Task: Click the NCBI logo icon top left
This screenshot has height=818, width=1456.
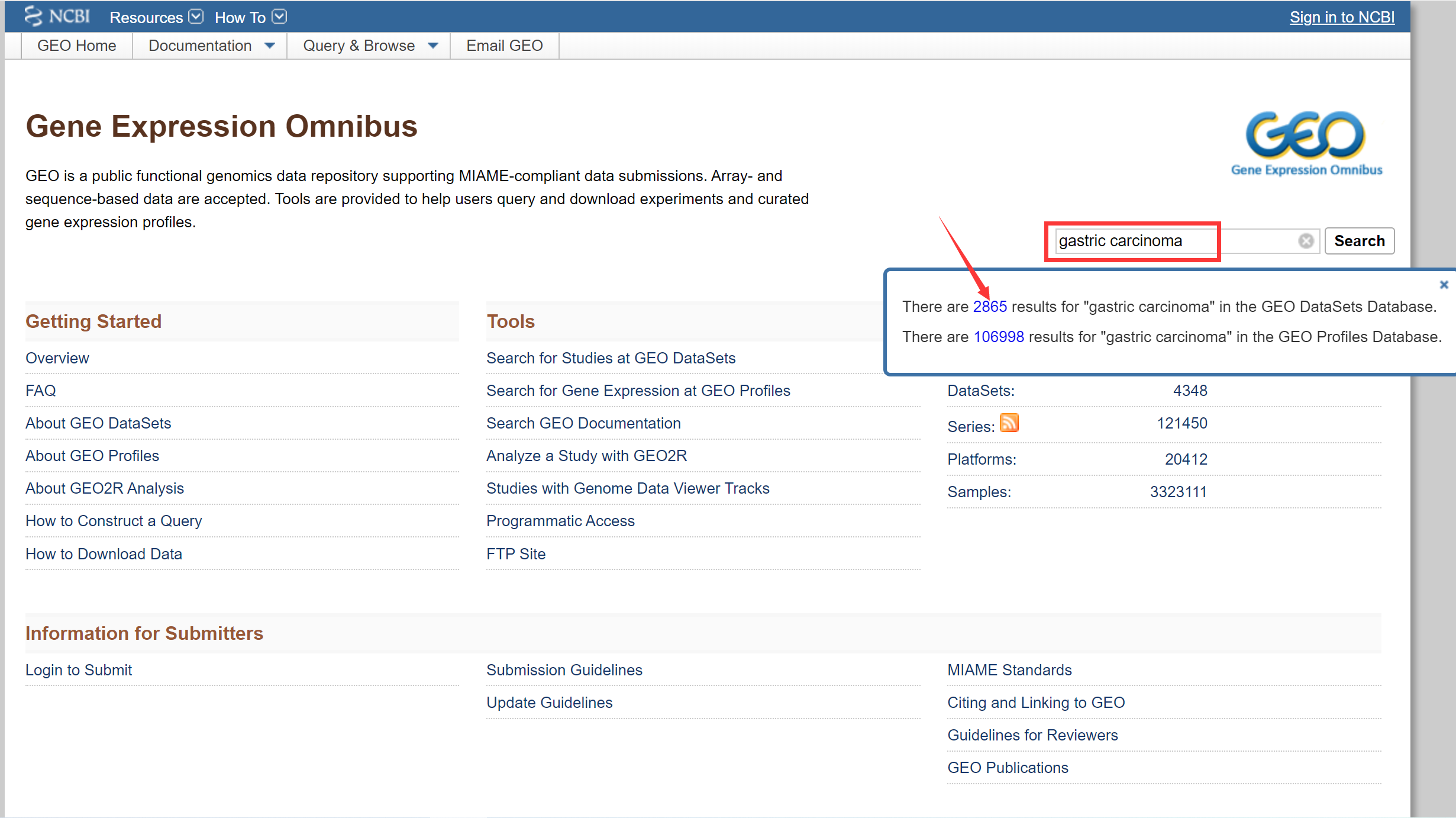Action: tap(34, 15)
